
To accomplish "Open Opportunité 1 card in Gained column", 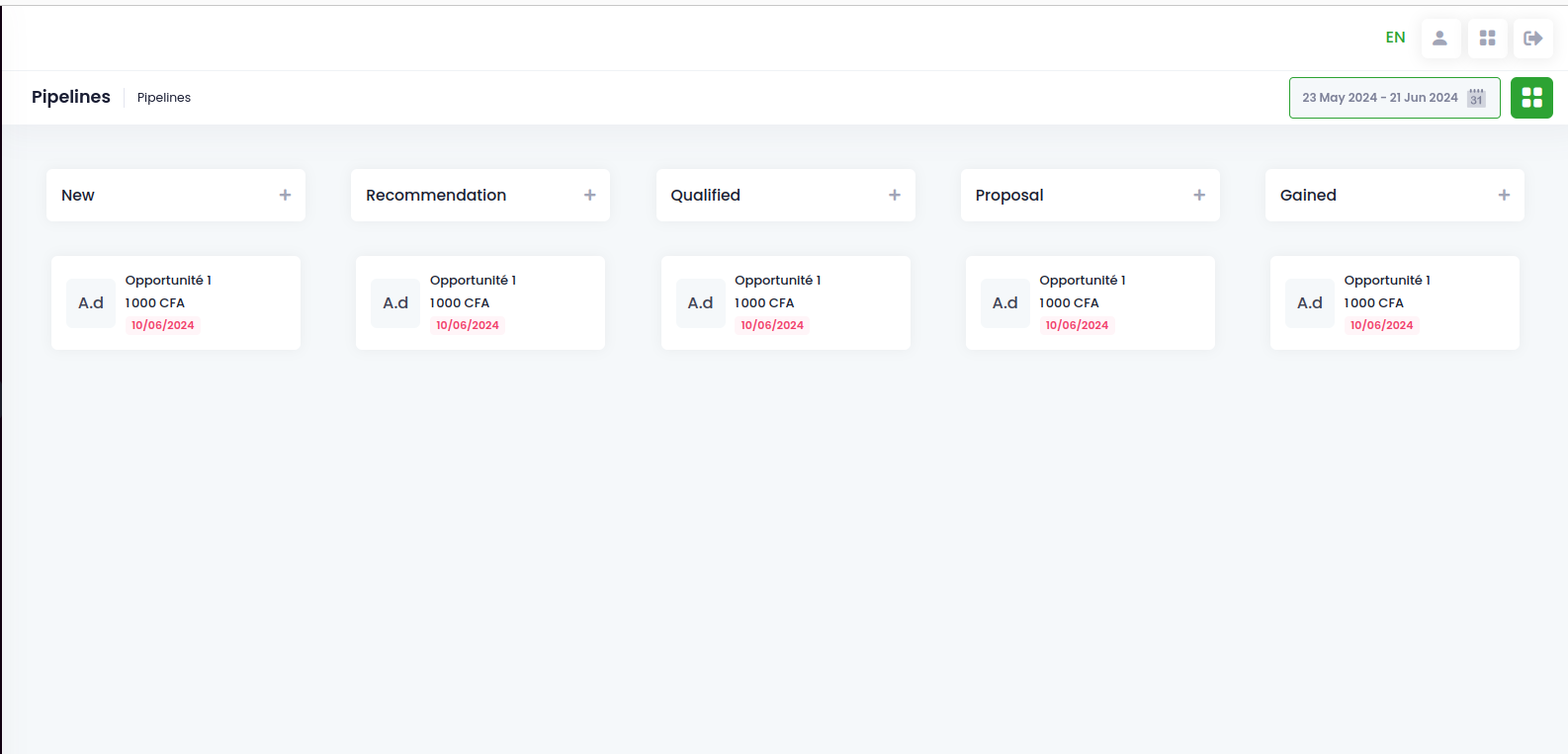I will tap(1395, 302).
